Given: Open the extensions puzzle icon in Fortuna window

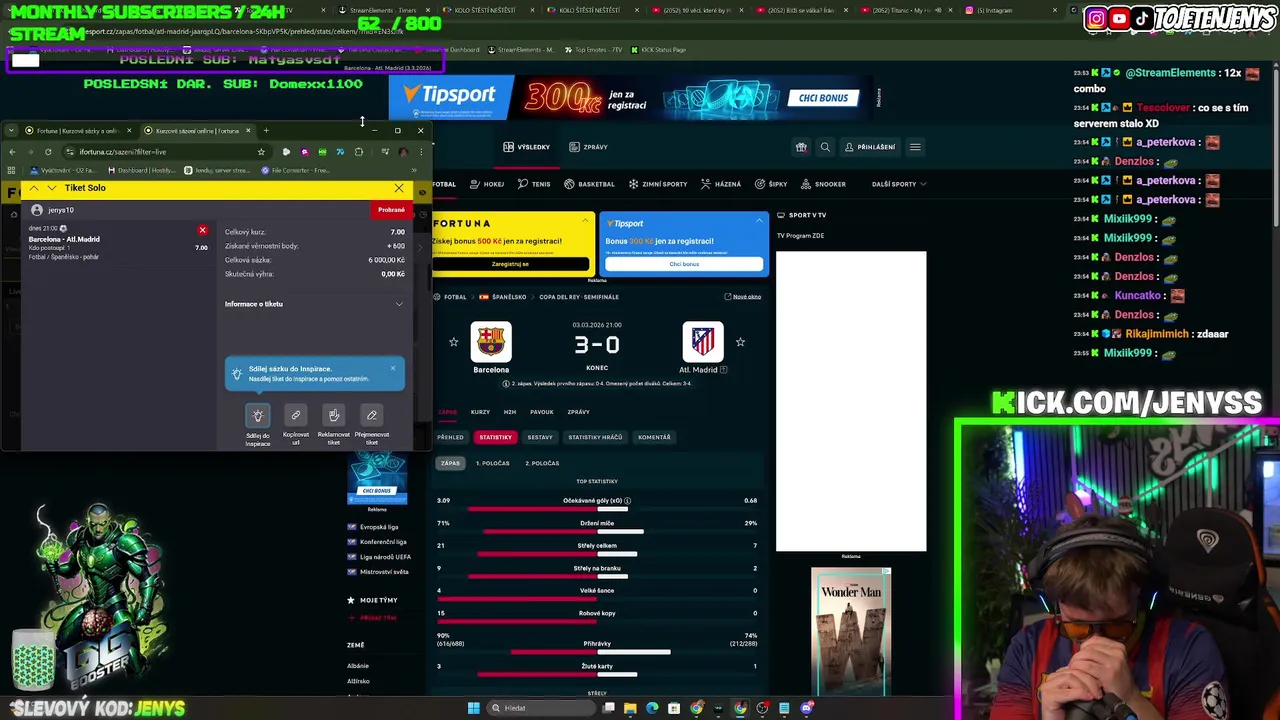Looking at the screenshot, I should [359, 152].
